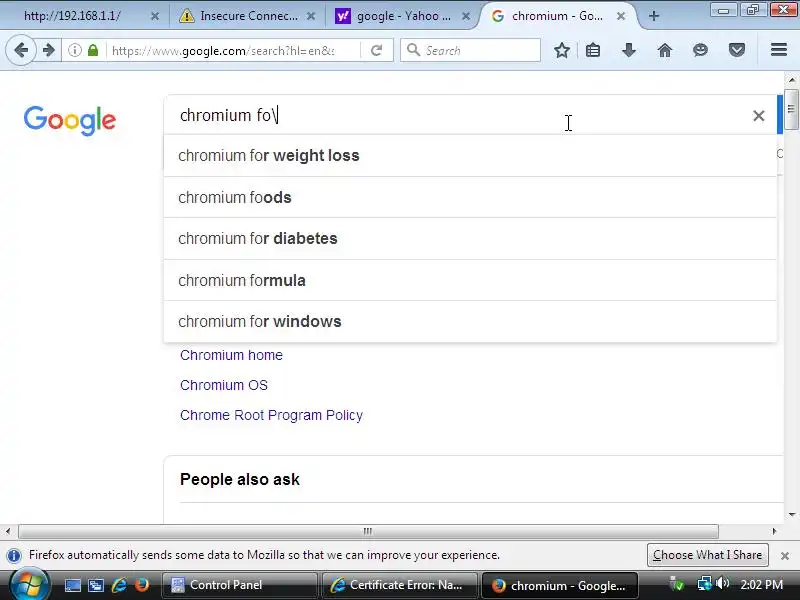Viewport: 800px width, 600px height.
Task: Select the chromium - Google tab
Action: click(558, 16)
